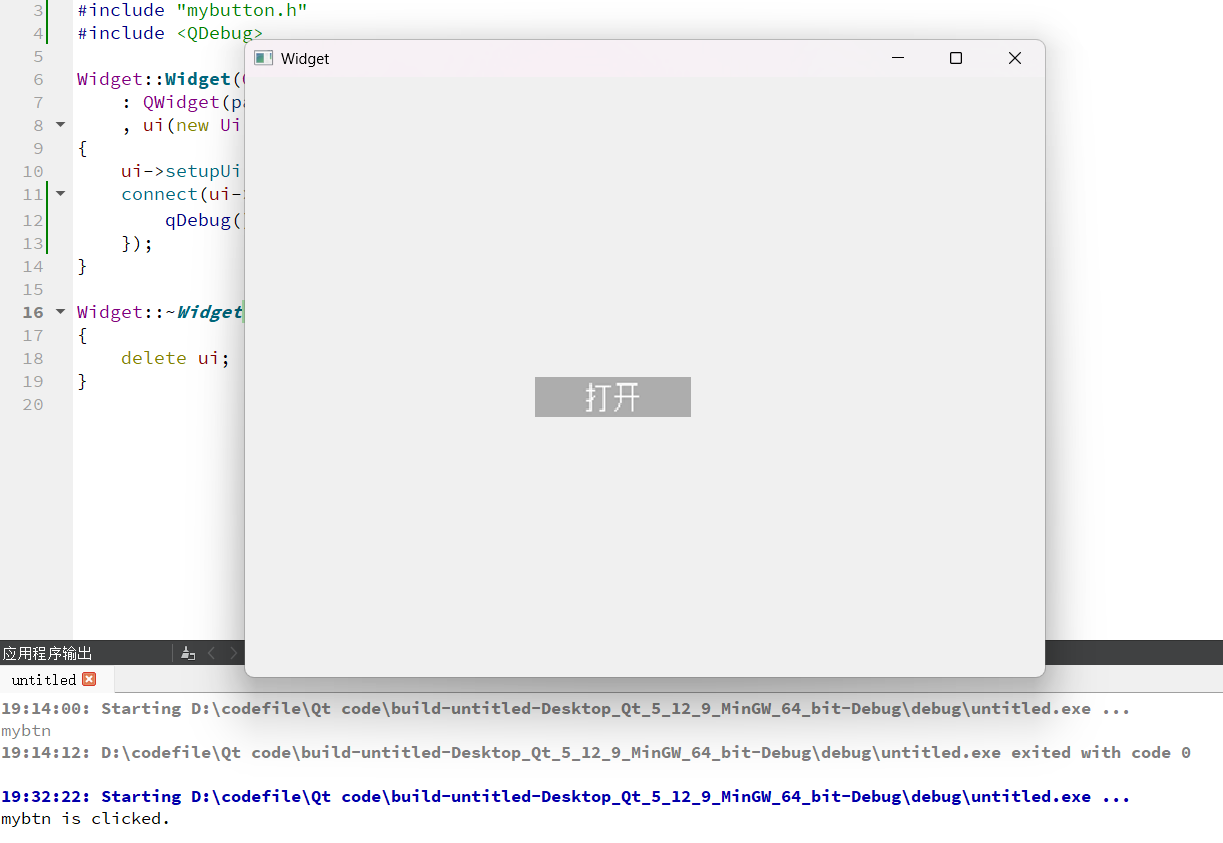Click the 19:14:00 Starting output line
The width and height of the screenshot is (1223, 843).
tap(566, 708)
